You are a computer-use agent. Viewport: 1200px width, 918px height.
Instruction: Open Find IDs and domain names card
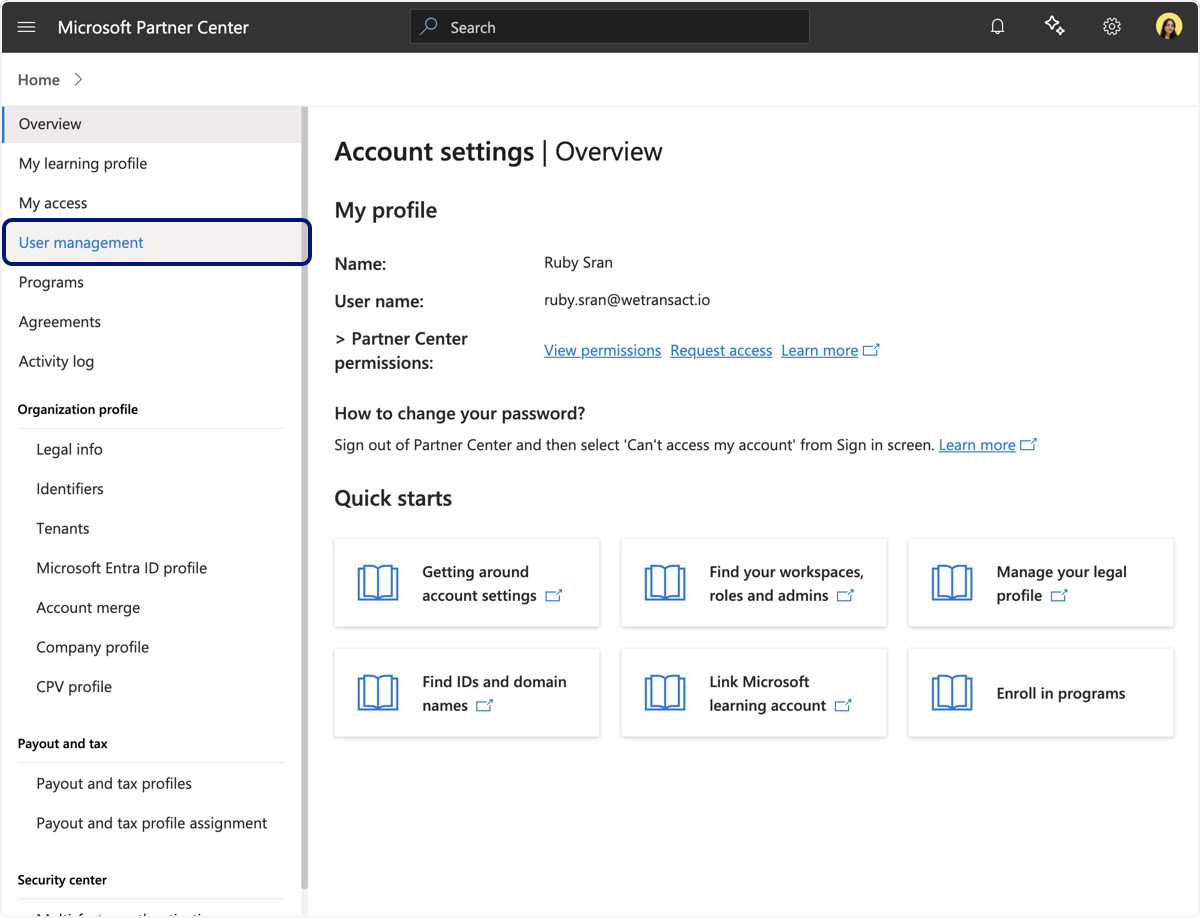click(467, 693)
